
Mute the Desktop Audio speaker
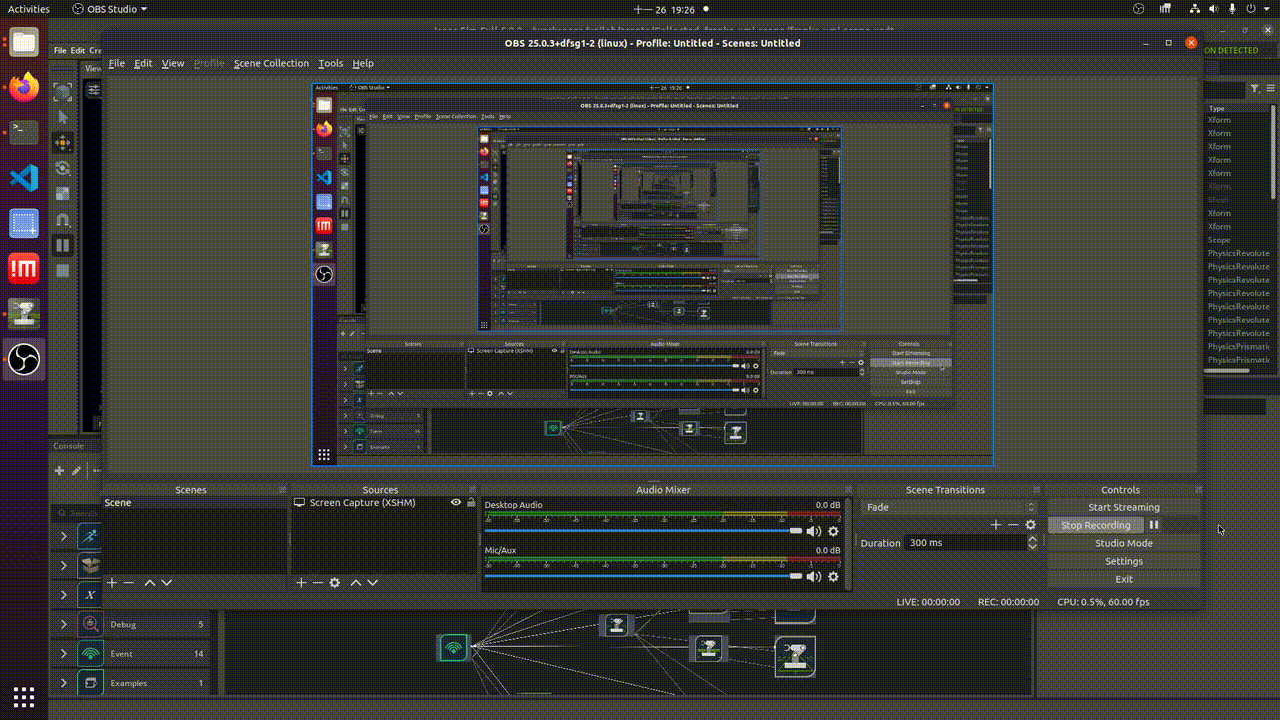(814, 532)
